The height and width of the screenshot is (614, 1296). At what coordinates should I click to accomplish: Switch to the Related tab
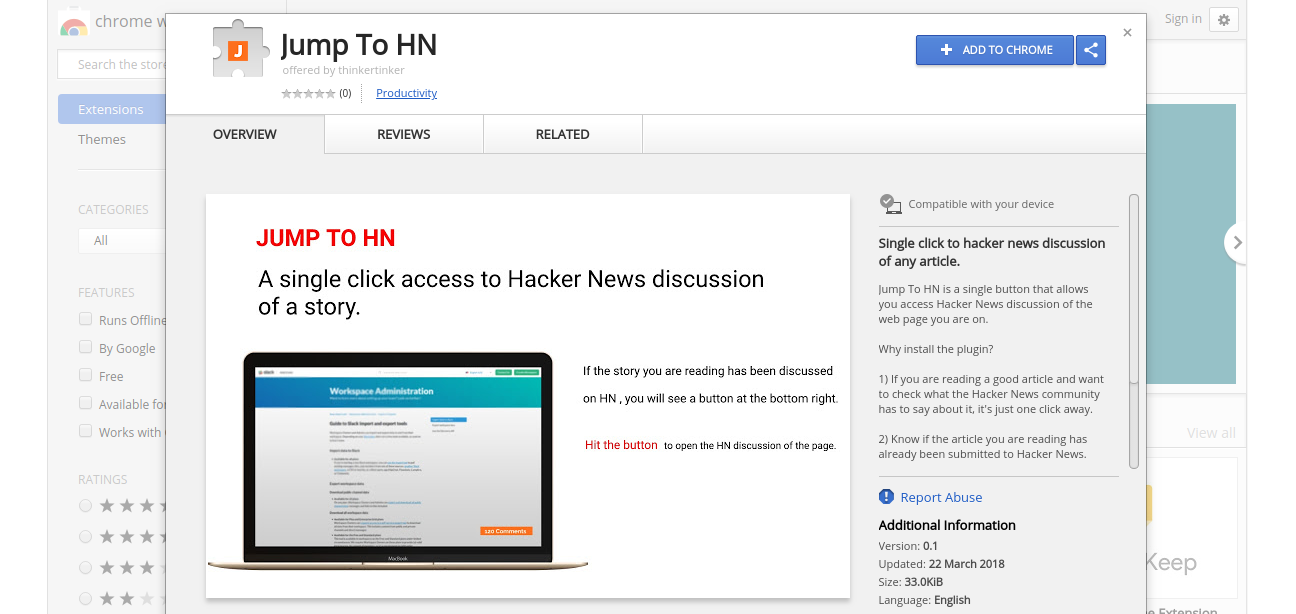(562, 134)
